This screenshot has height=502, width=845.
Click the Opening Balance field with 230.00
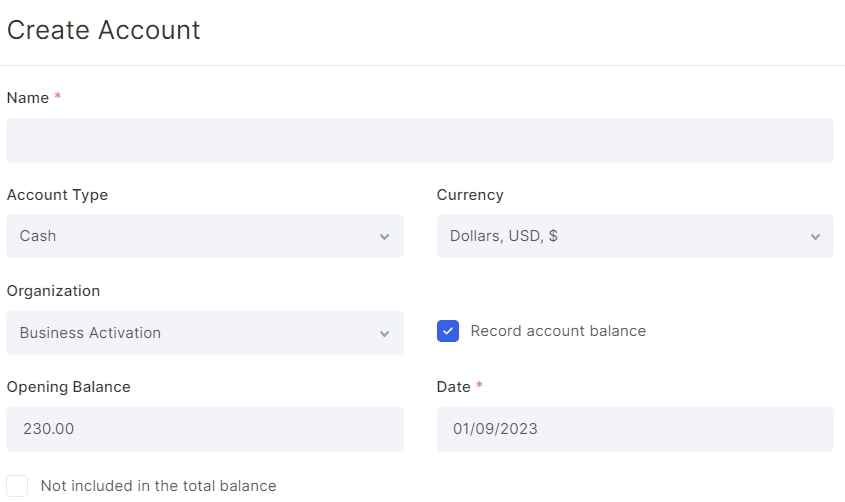(205, 429)
